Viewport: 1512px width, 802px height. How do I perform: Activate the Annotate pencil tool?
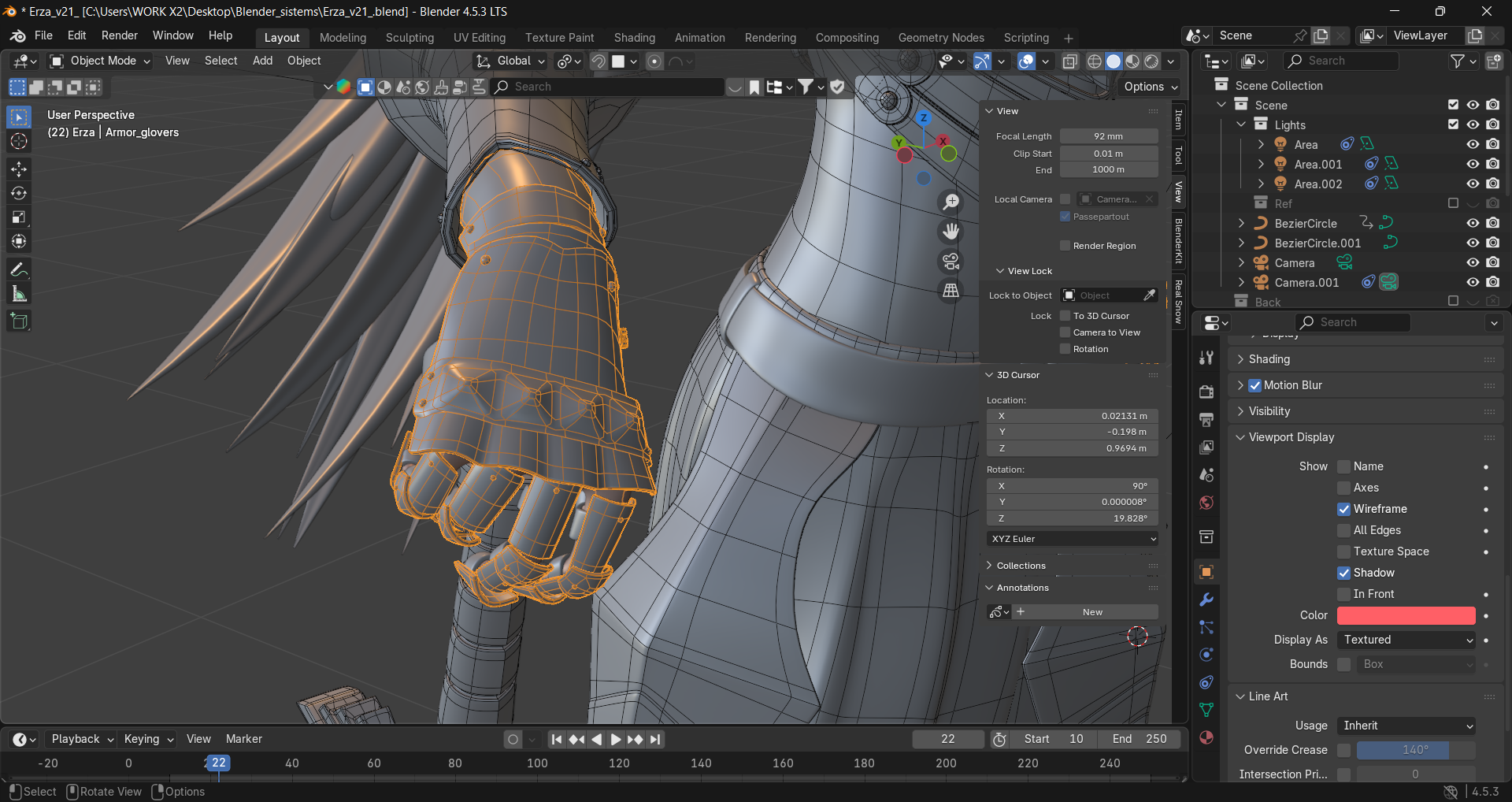(x=19, y=269)
